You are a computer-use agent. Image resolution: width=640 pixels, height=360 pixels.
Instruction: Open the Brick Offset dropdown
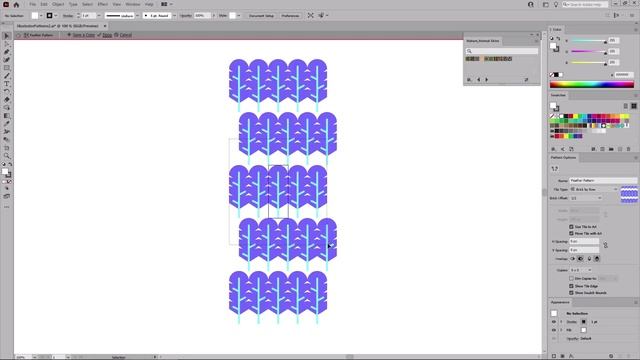click(x=586, y=198)
